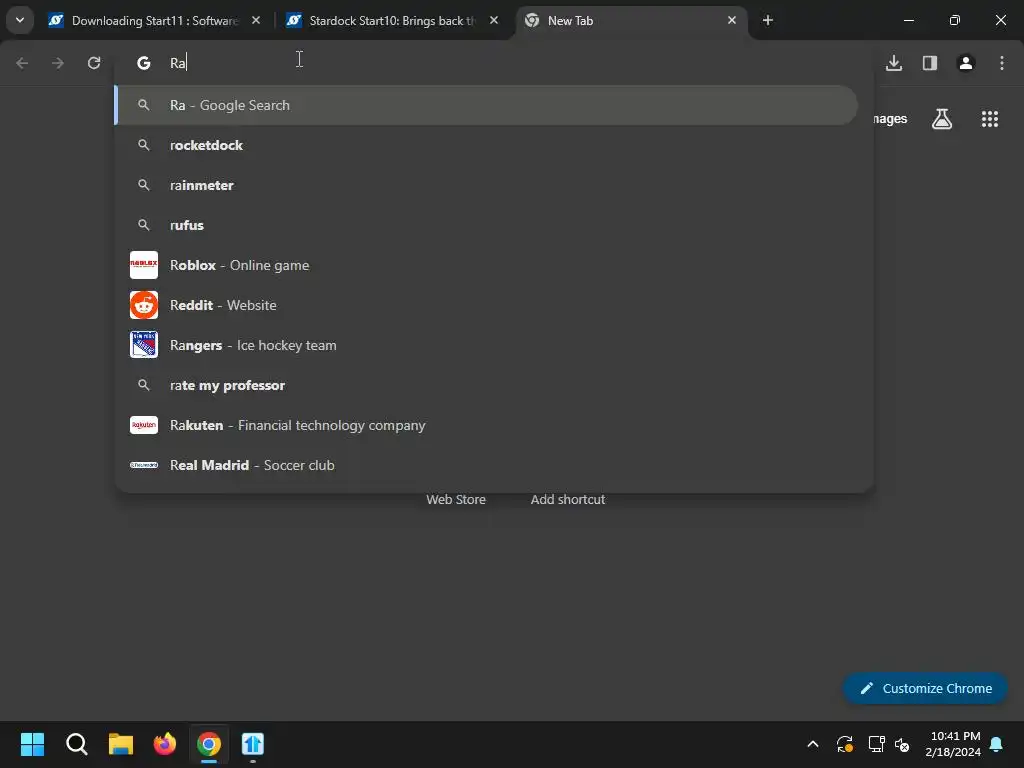Open the Images link

(890, 119)
